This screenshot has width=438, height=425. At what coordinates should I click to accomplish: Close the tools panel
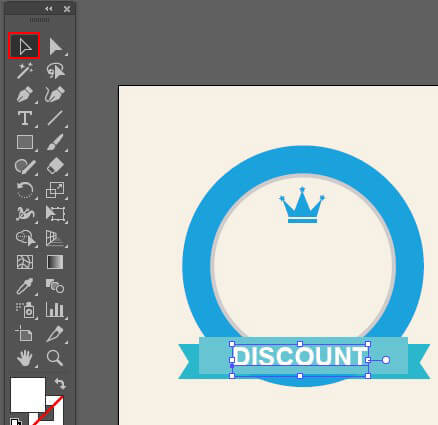67,9
